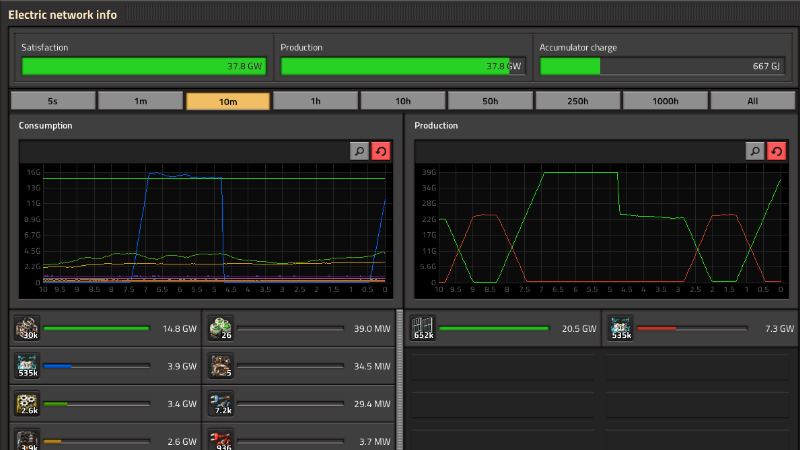Click the 20.5 GW production value

(579, 329)
